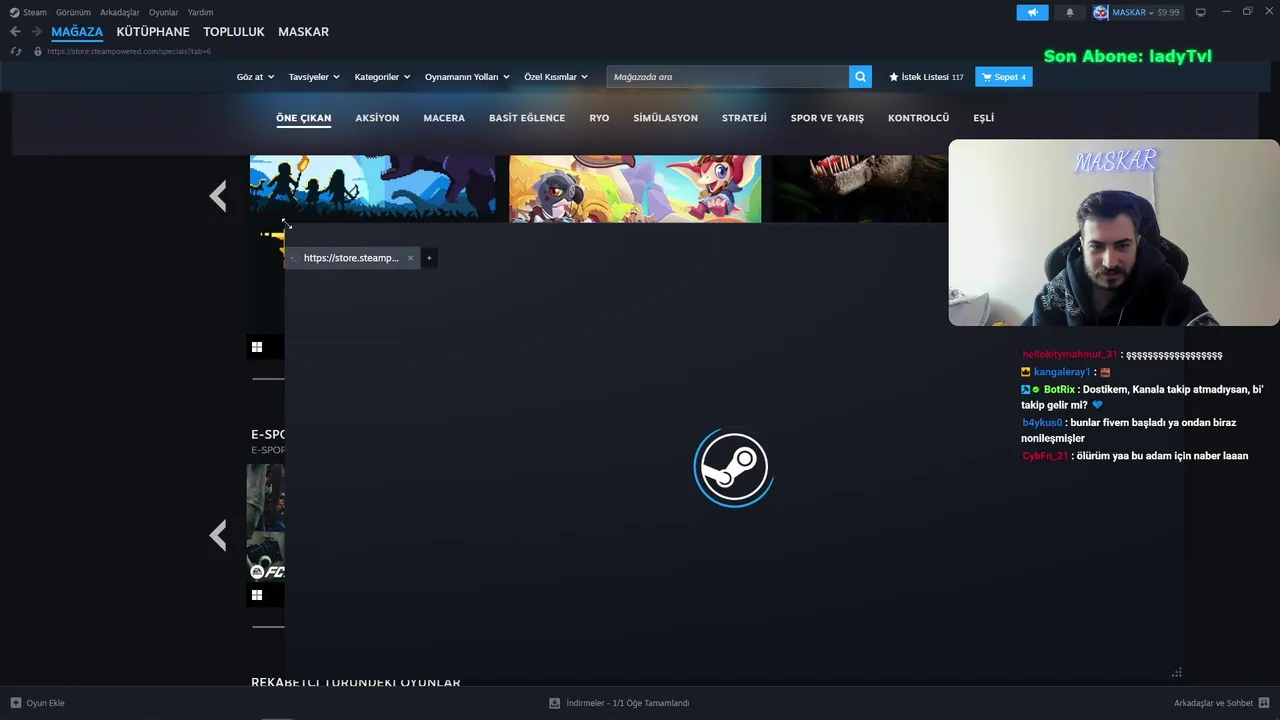Open the dark dinosaur teeth game banner
The height and width of the screenshot is (720, 1280).
[x=861, y=188]
